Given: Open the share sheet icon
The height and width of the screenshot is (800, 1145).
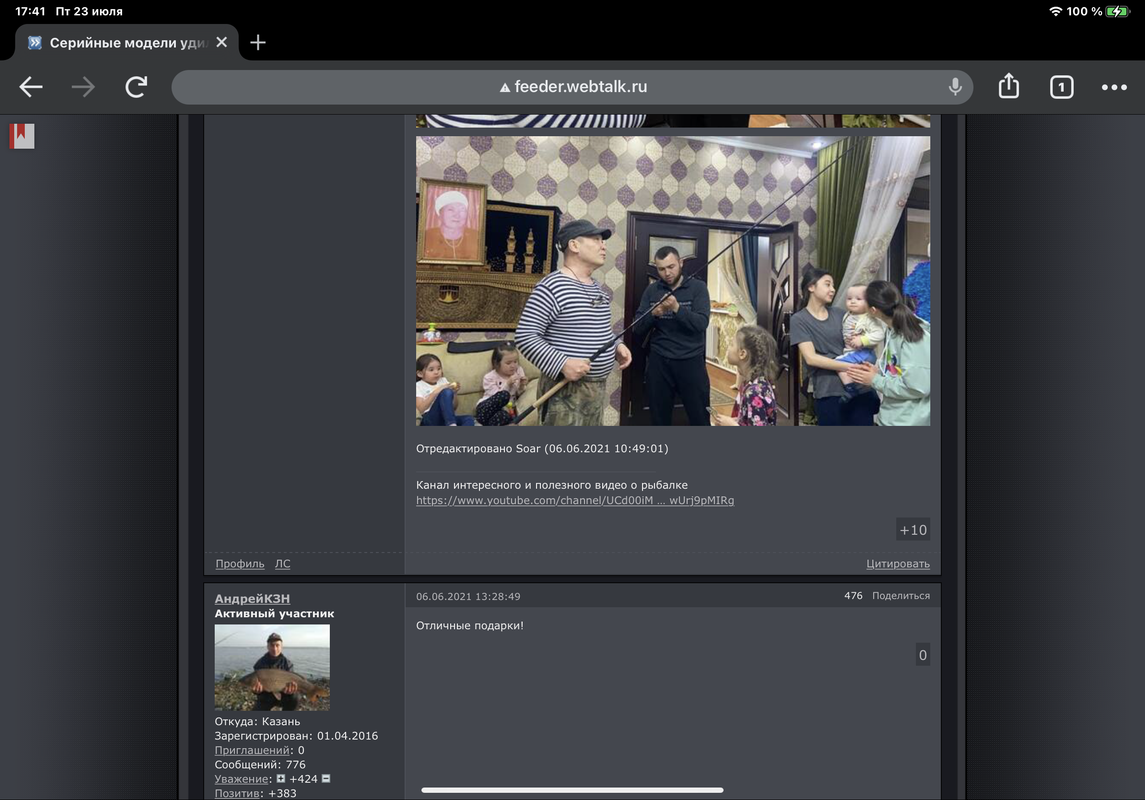Looking at the screenshot, I should (x=1008, y=86).
